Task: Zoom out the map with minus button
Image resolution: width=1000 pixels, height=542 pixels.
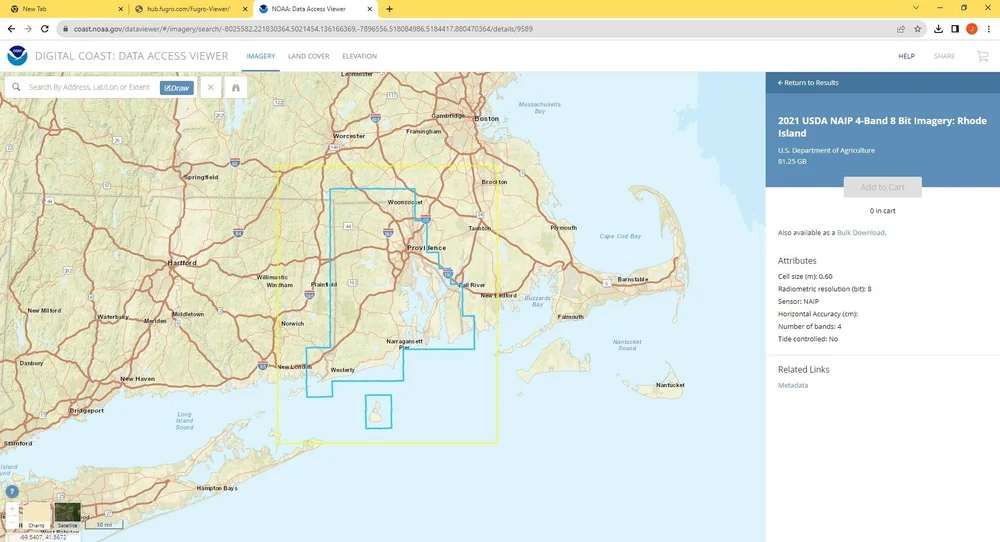Action: pyautogui.click(x=11, y=520)
